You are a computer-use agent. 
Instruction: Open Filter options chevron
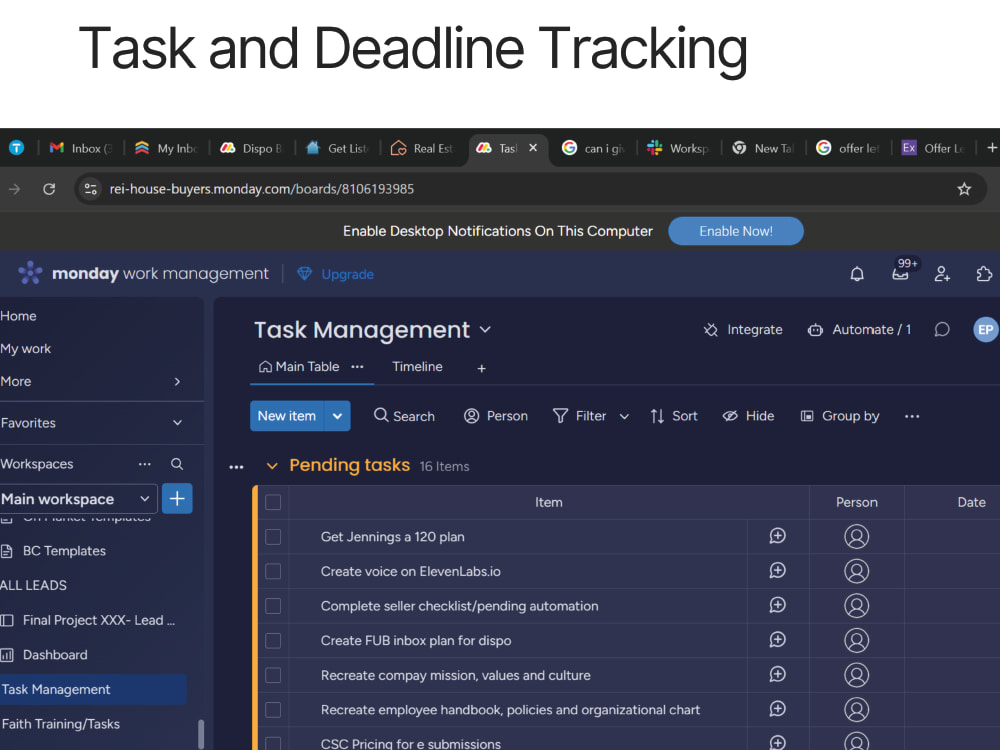point(624,416)
